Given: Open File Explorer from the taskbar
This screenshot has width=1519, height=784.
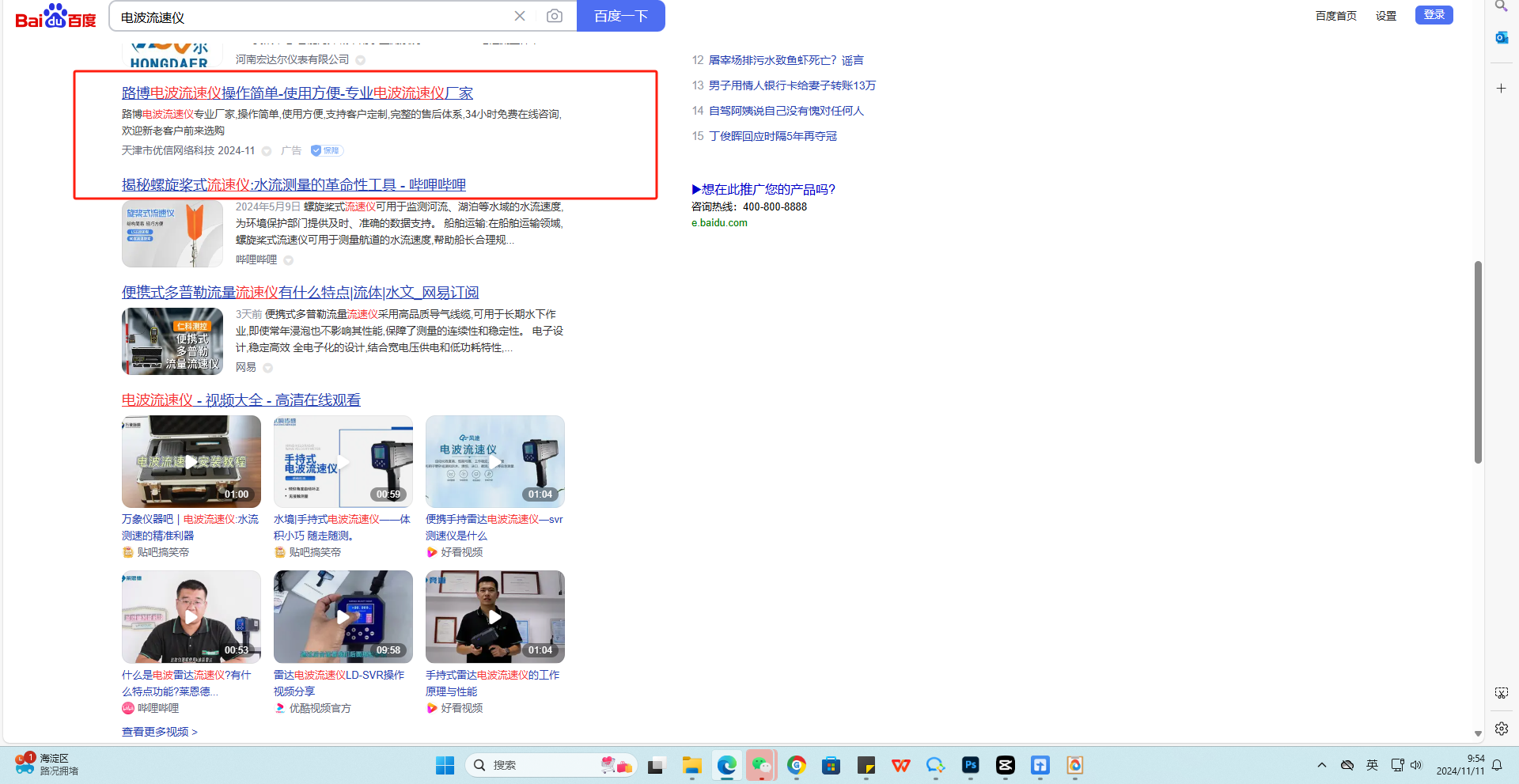Looking at the screenshot, I should 692,765.
